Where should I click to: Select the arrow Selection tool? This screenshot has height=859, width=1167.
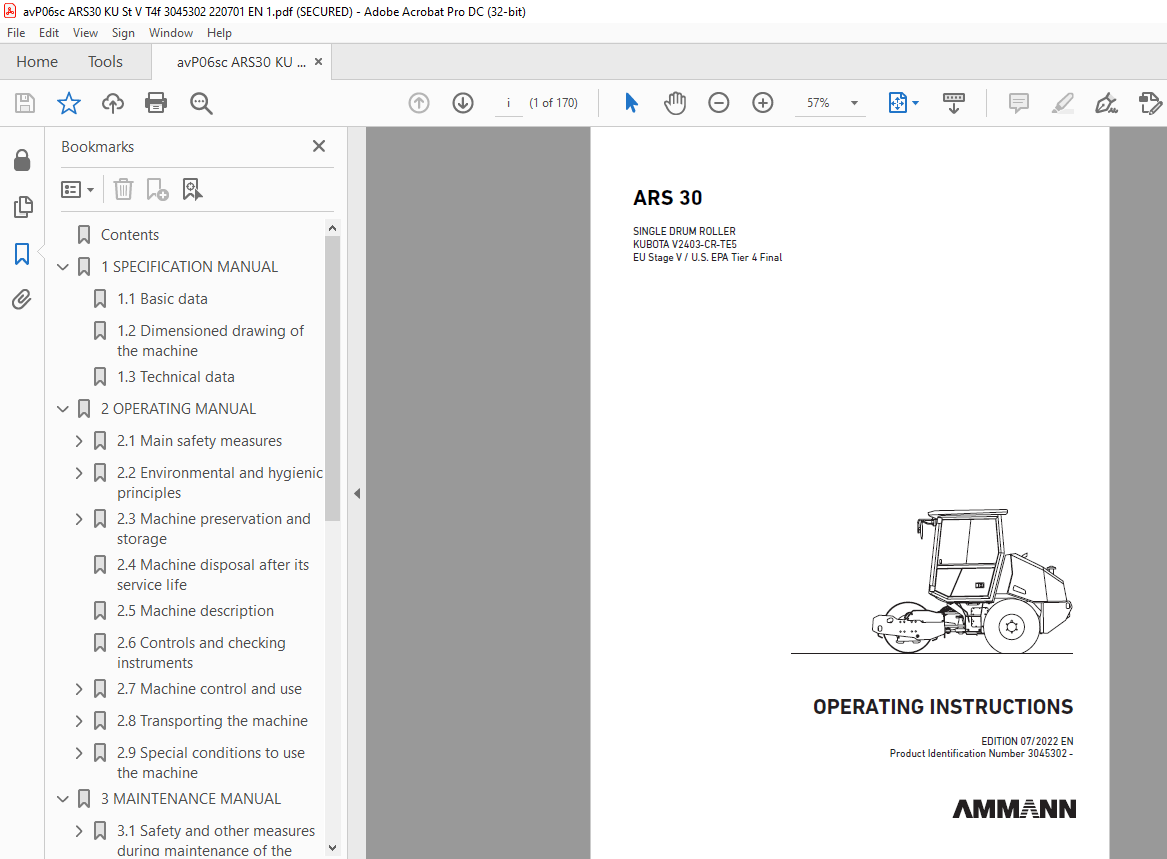(x=631, y=103)
